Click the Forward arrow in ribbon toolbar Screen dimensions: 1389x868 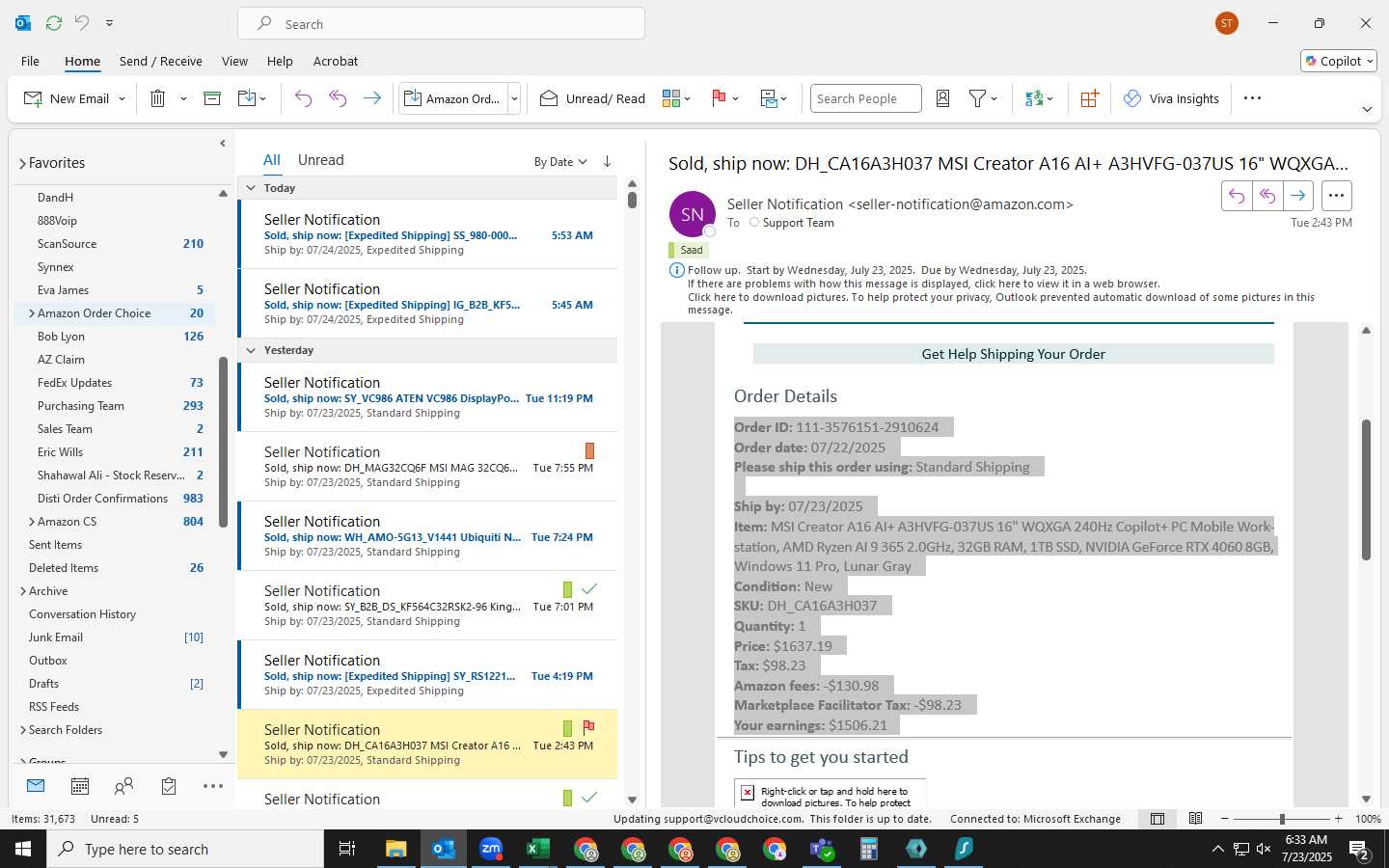tap(371, 98)
